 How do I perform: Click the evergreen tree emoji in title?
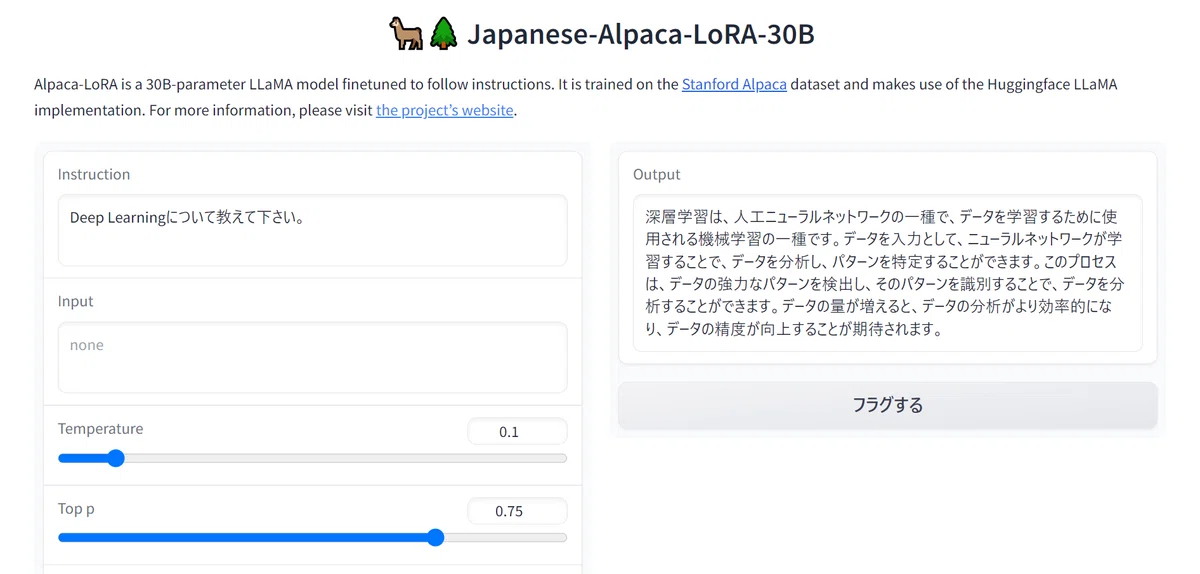pyautogui.click(x=443, y=35)
